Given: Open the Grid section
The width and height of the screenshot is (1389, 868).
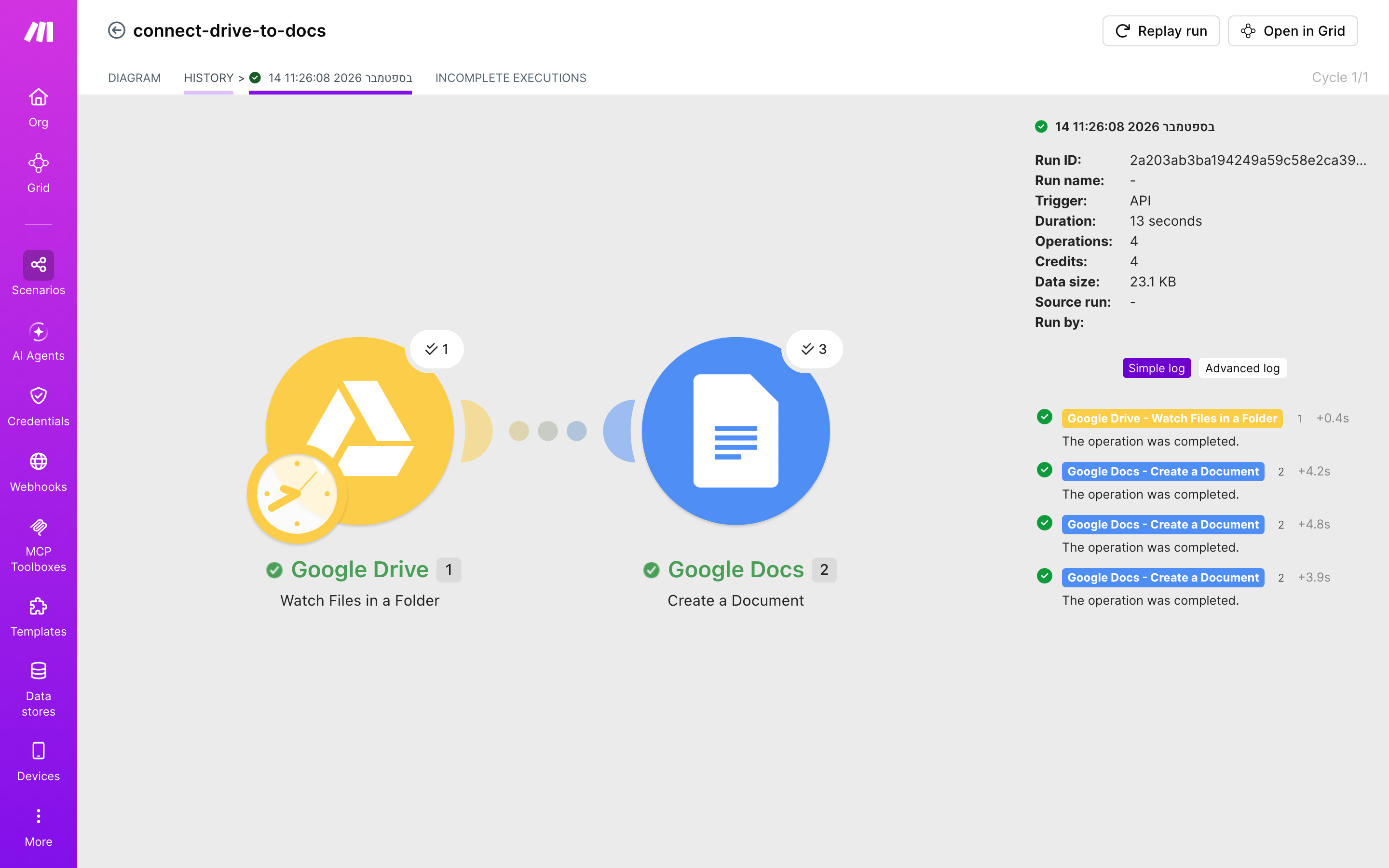Looking at the screenshot, I should (x=39, y=173).
